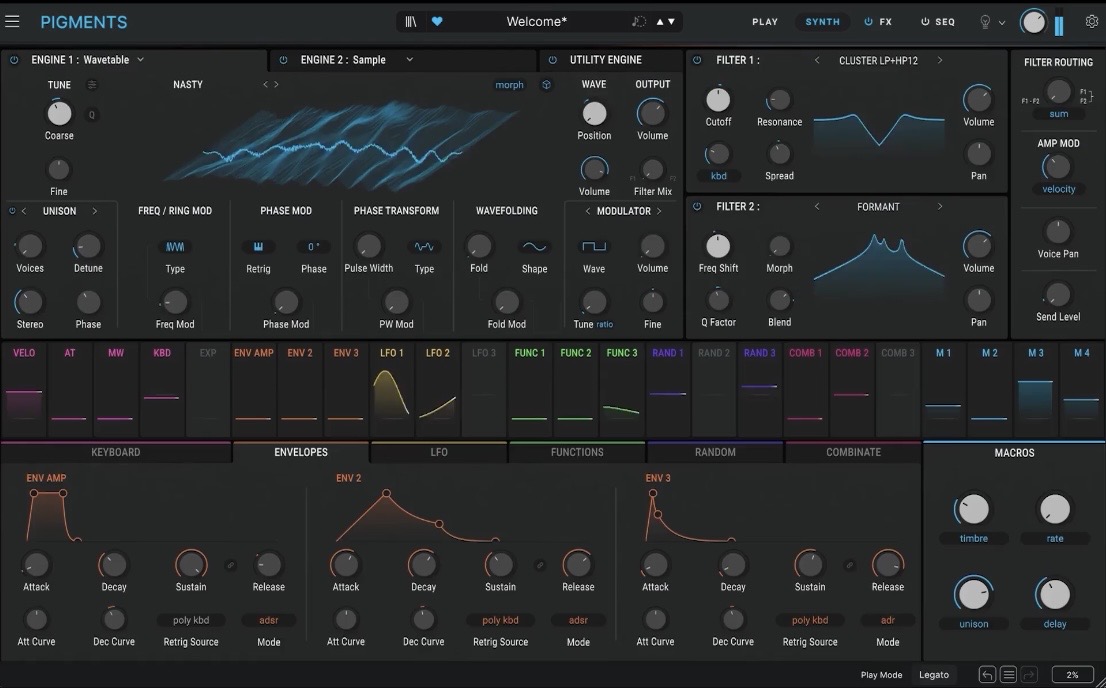
Task: Change the Play Mode from Legato
Action: tap(933, 674)
